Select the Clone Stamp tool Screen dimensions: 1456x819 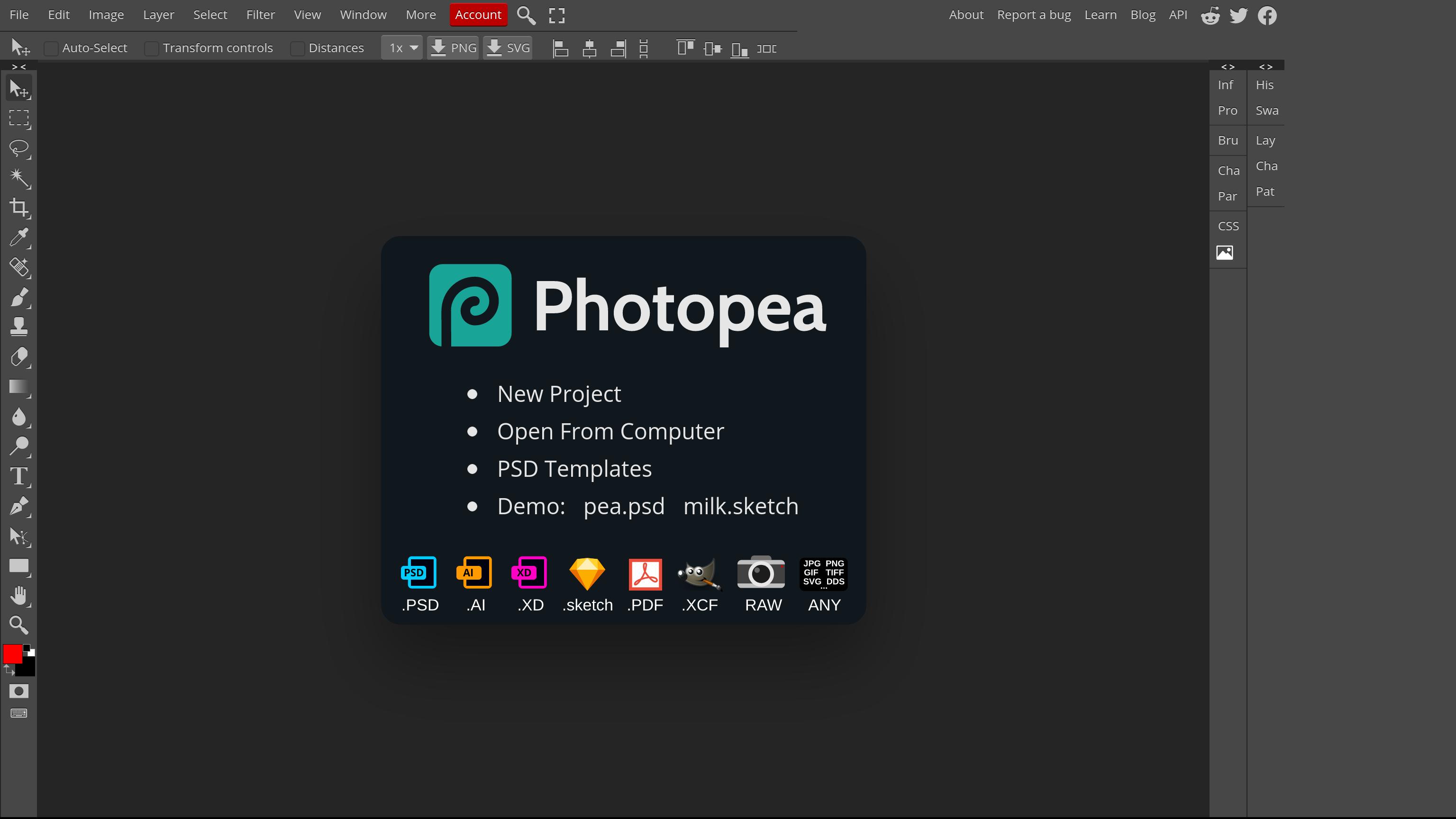(19, 327)
